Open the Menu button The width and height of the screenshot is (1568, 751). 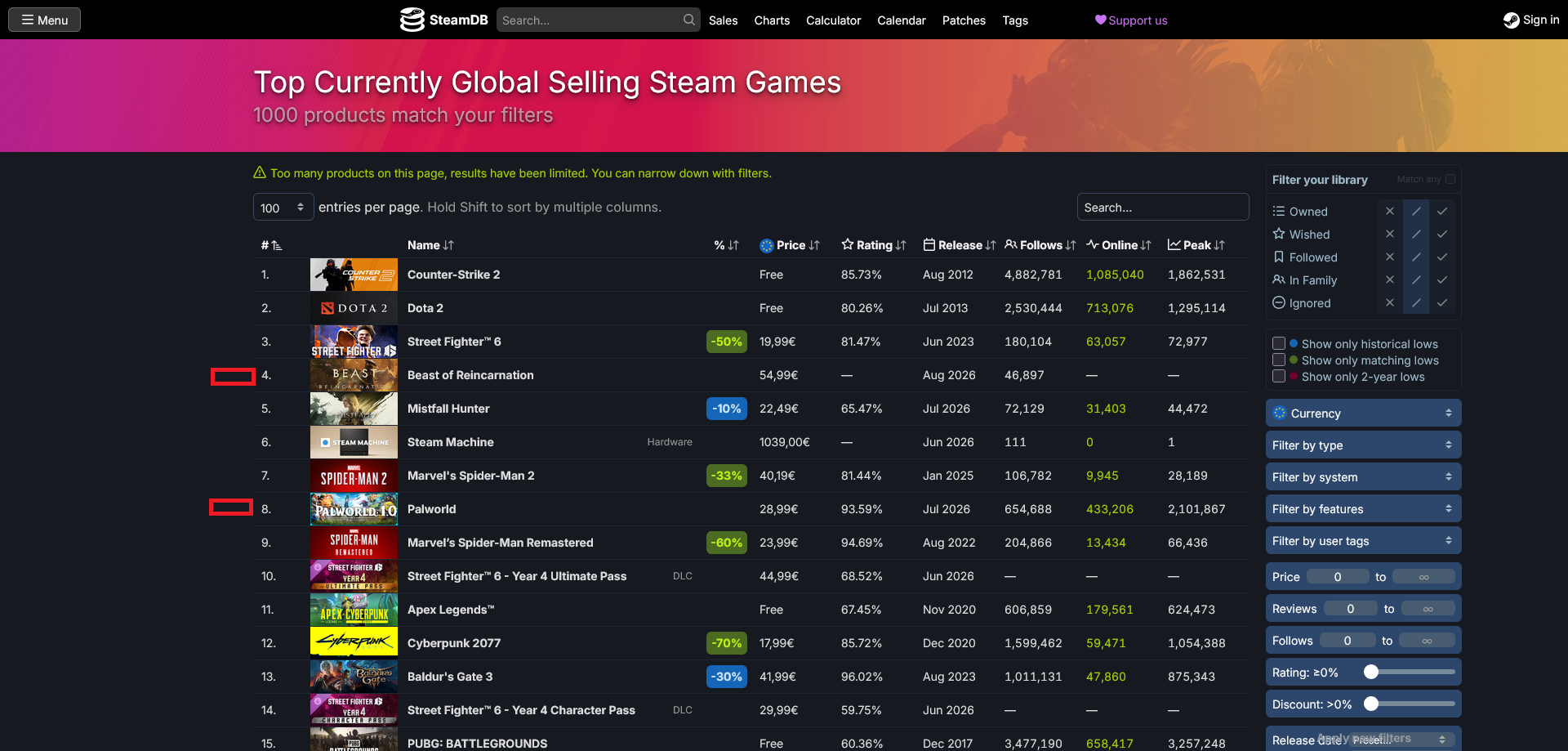(44, 20)
